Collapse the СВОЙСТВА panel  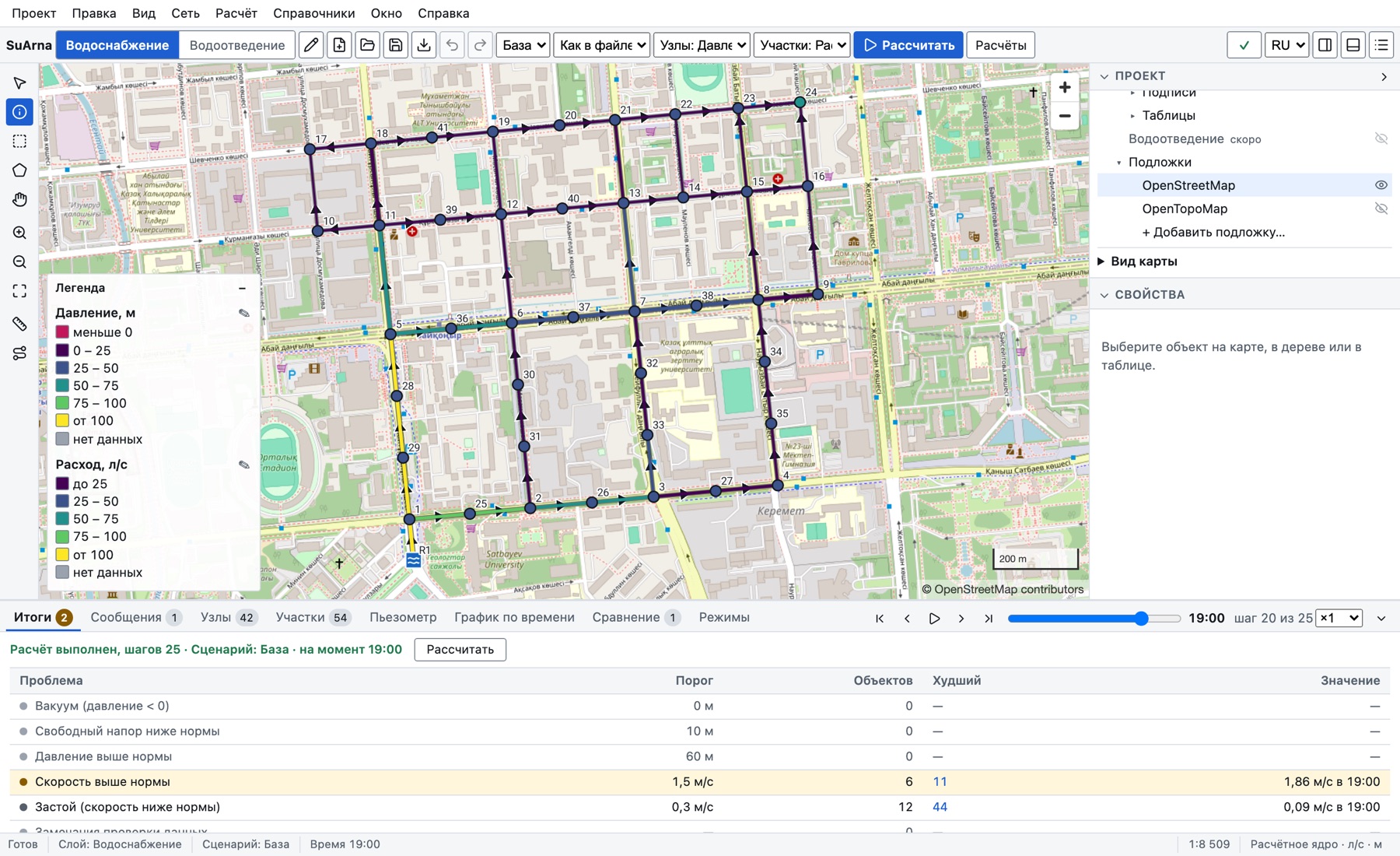point(1104,295)
